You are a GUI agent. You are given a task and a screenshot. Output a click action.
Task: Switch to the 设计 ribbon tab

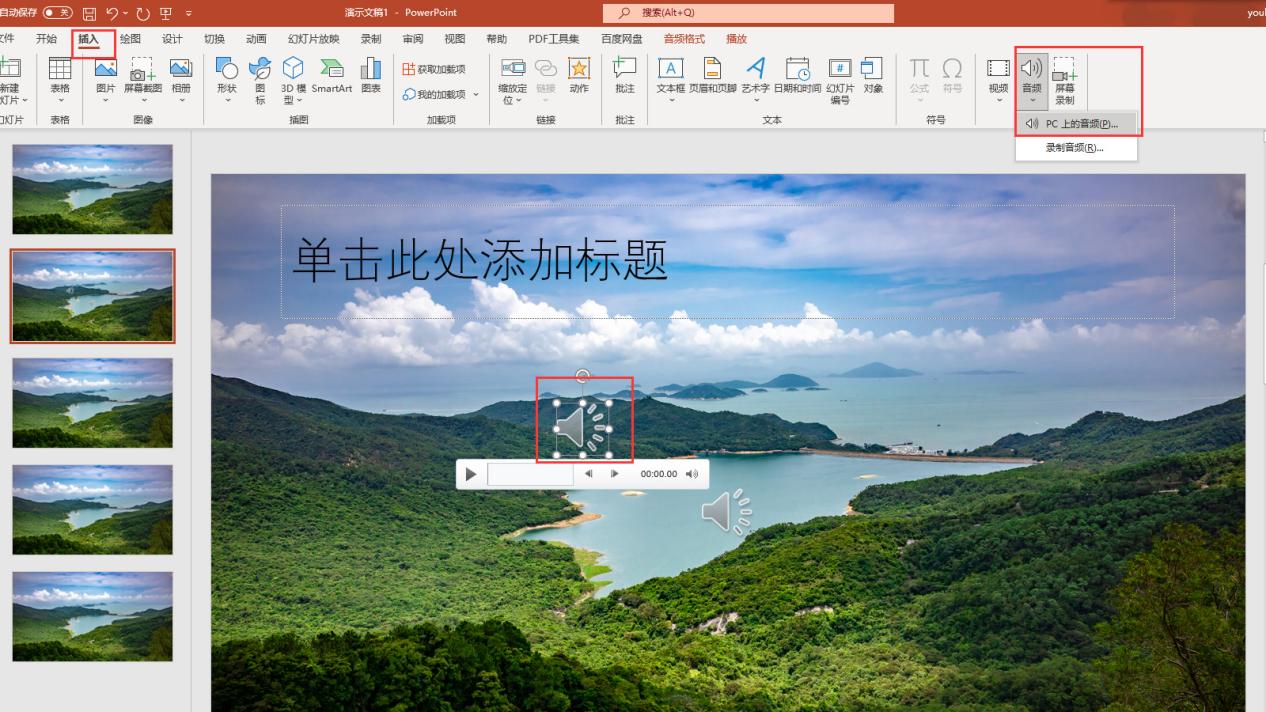pyautogui.click(x=172, y=39)
